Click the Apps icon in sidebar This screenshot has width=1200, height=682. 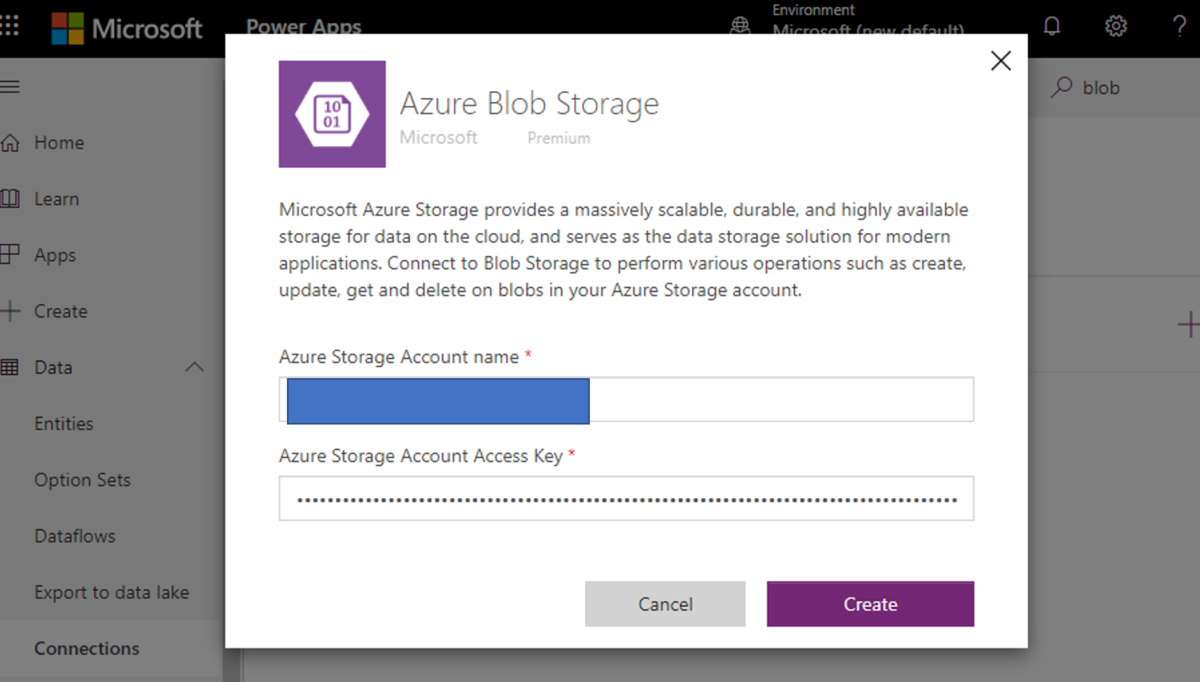10,255
